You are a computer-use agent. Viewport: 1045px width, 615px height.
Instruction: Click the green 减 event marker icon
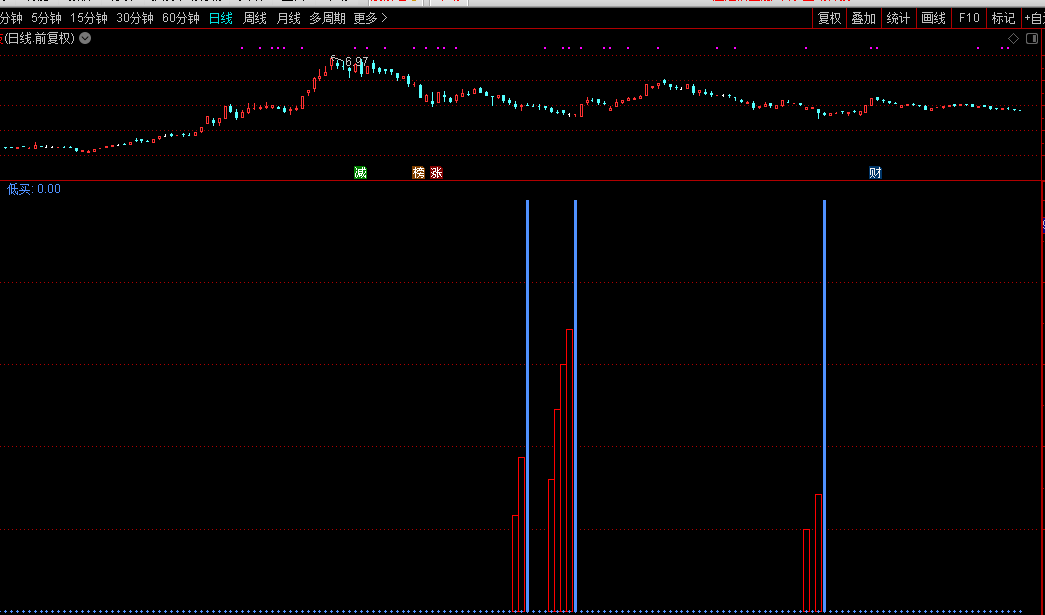click(x=360, y=173)
